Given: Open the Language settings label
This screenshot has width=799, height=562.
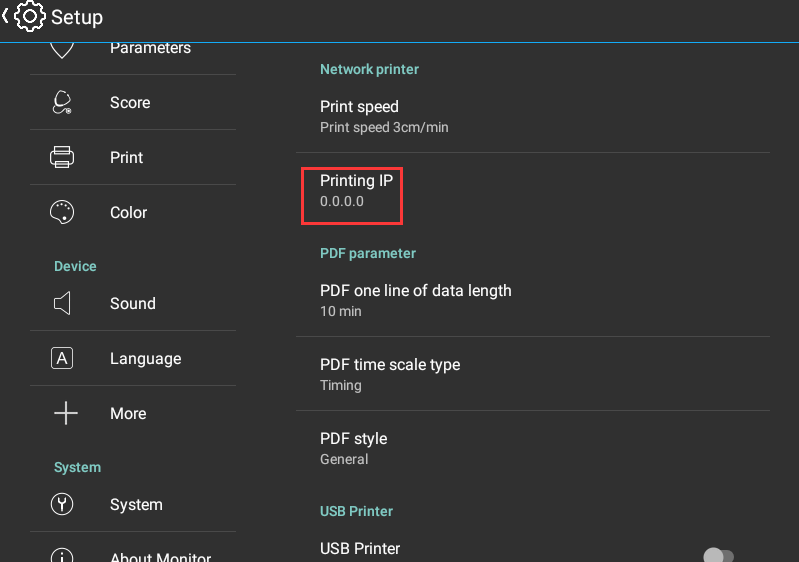Looking at the screenshot, I should [146, 359].
